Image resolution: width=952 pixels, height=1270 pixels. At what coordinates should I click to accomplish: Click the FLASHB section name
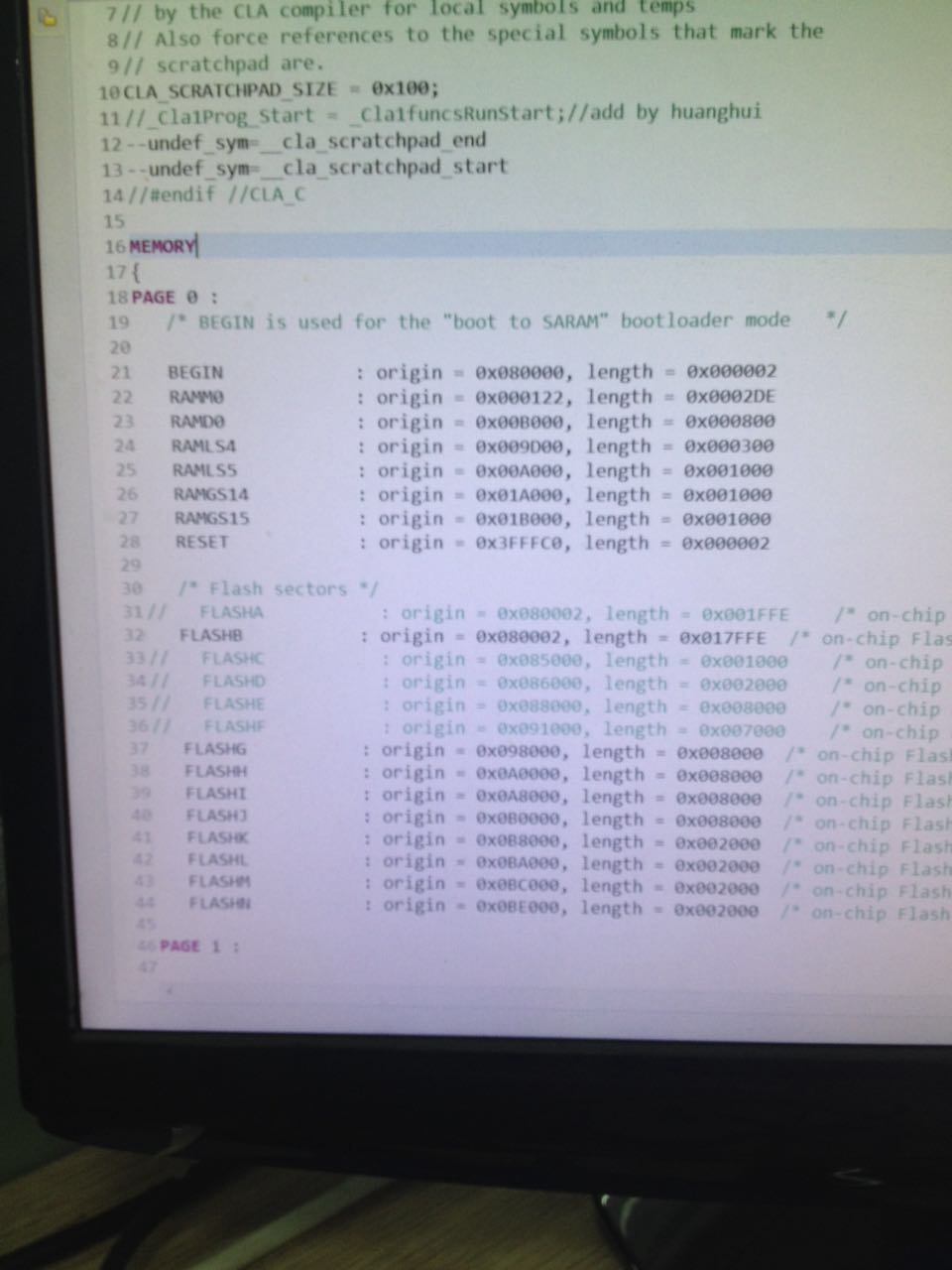pyautogui.click(x=210, y=635)
